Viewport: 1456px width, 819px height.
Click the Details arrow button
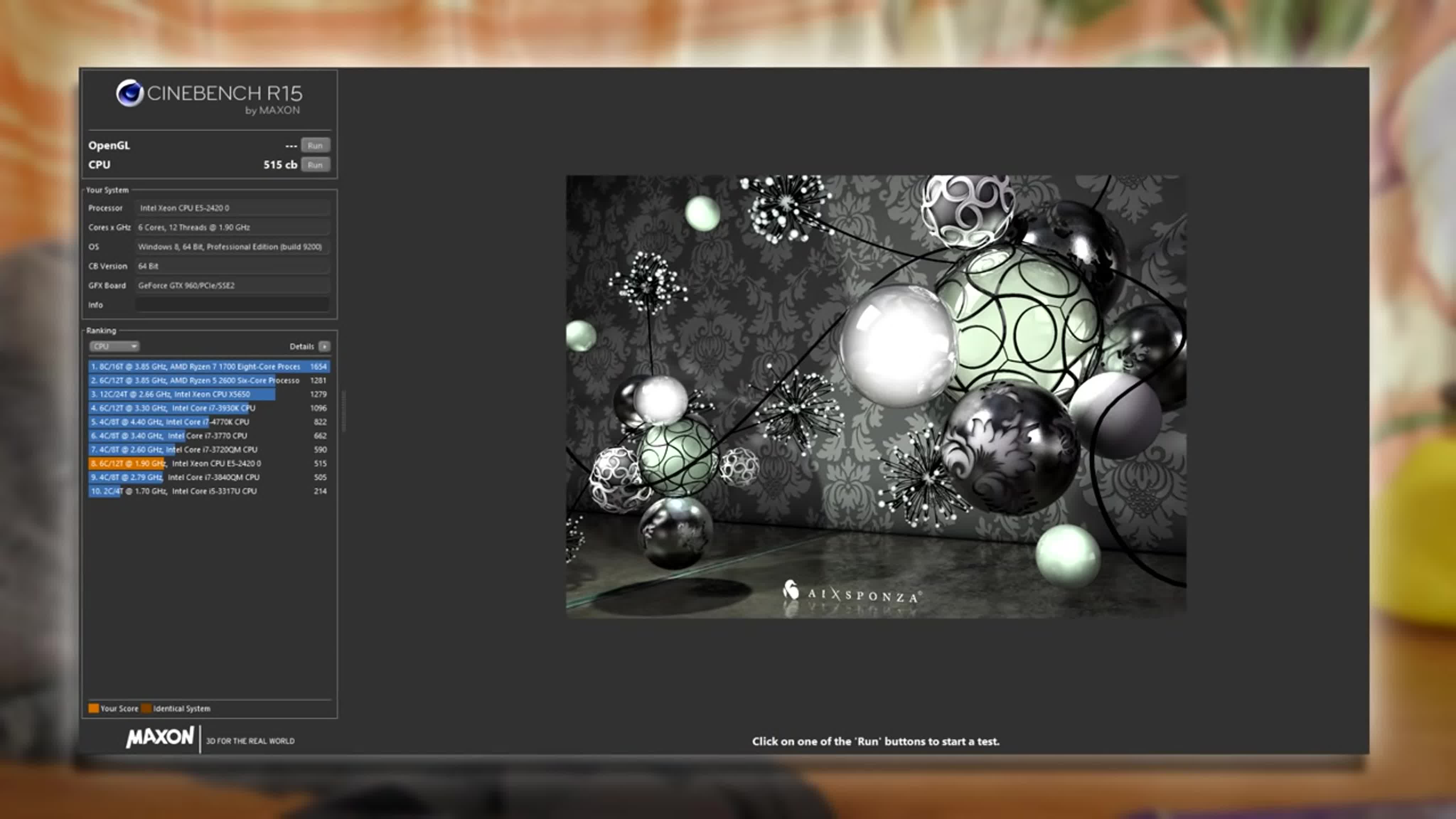pyautogui.click(x=325, y=347)
